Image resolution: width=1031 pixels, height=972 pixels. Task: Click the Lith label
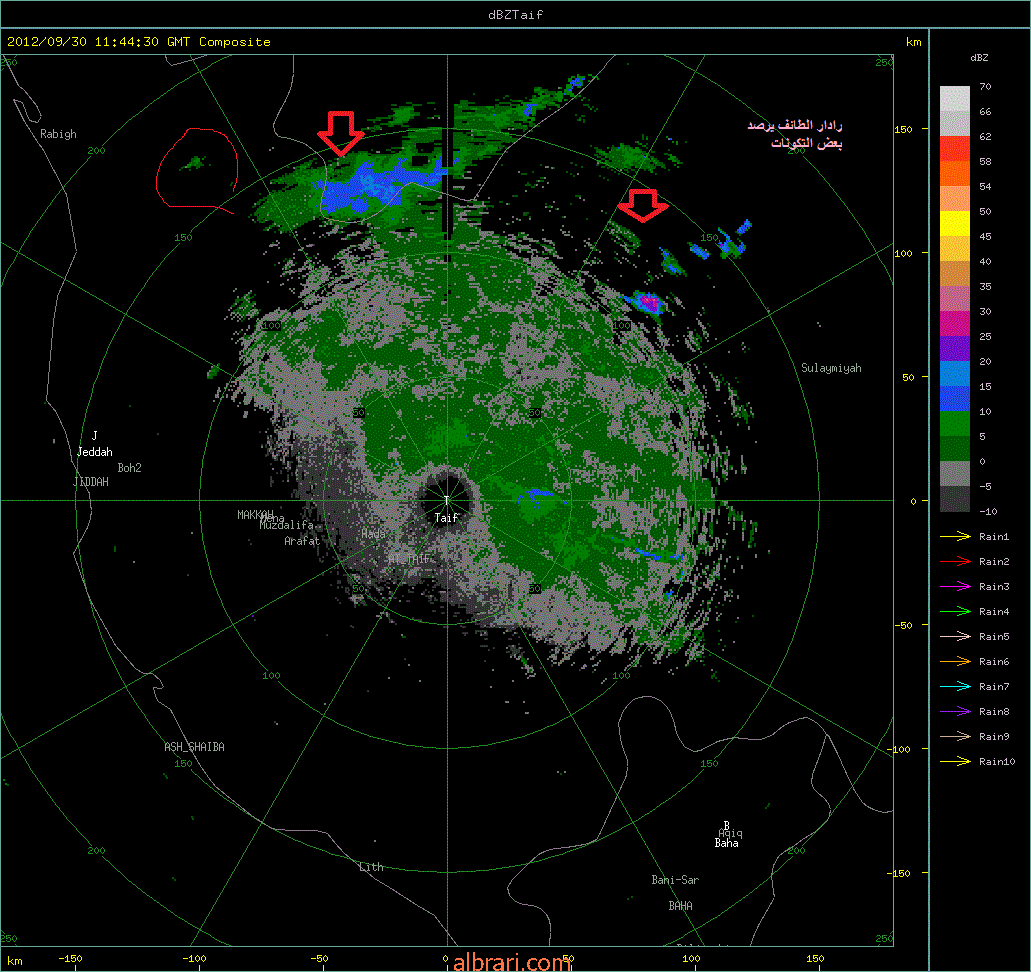tap(371, 867)
